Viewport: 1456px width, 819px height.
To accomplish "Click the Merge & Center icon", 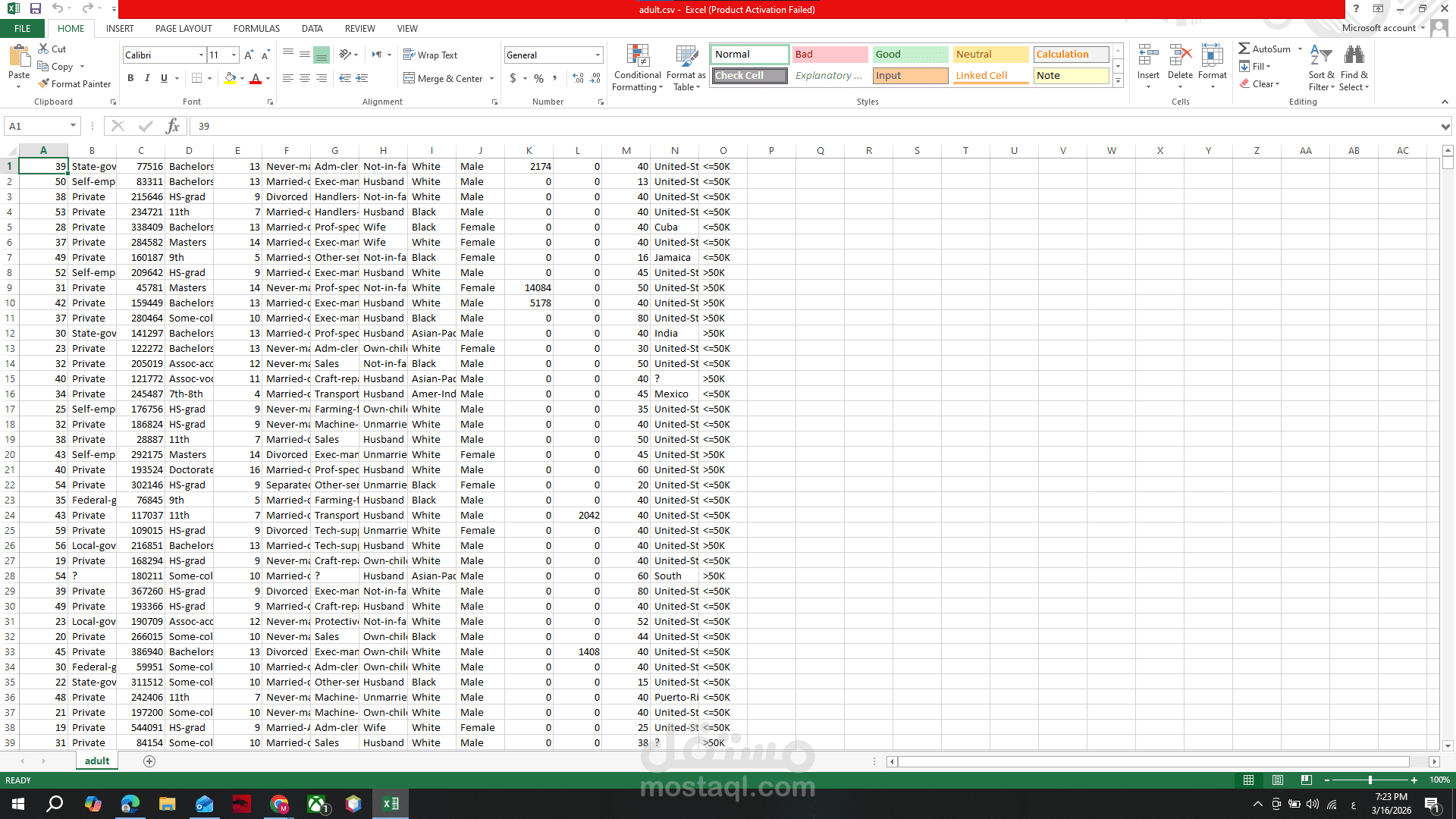I will click(x=409, y=78).
